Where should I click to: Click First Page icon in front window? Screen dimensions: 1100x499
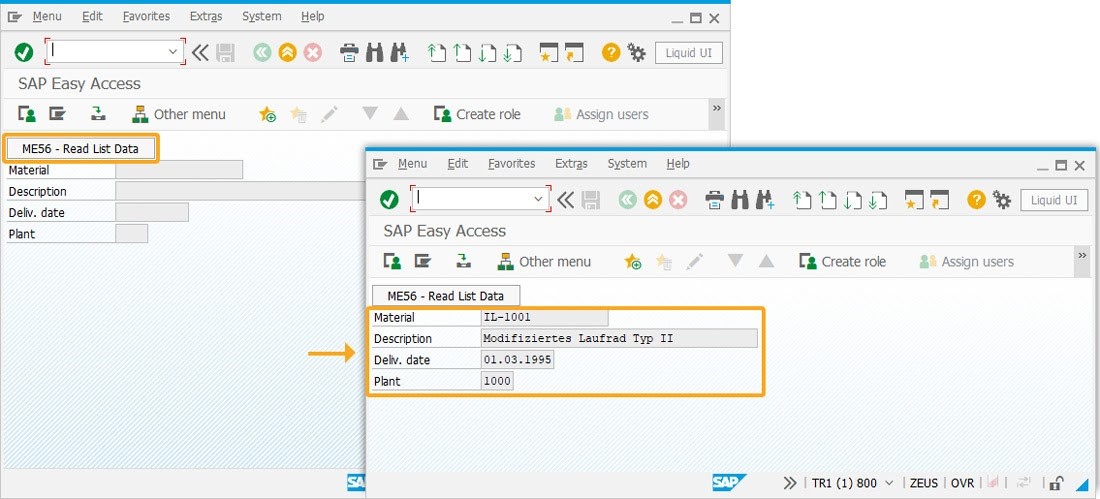coord(802,200)
